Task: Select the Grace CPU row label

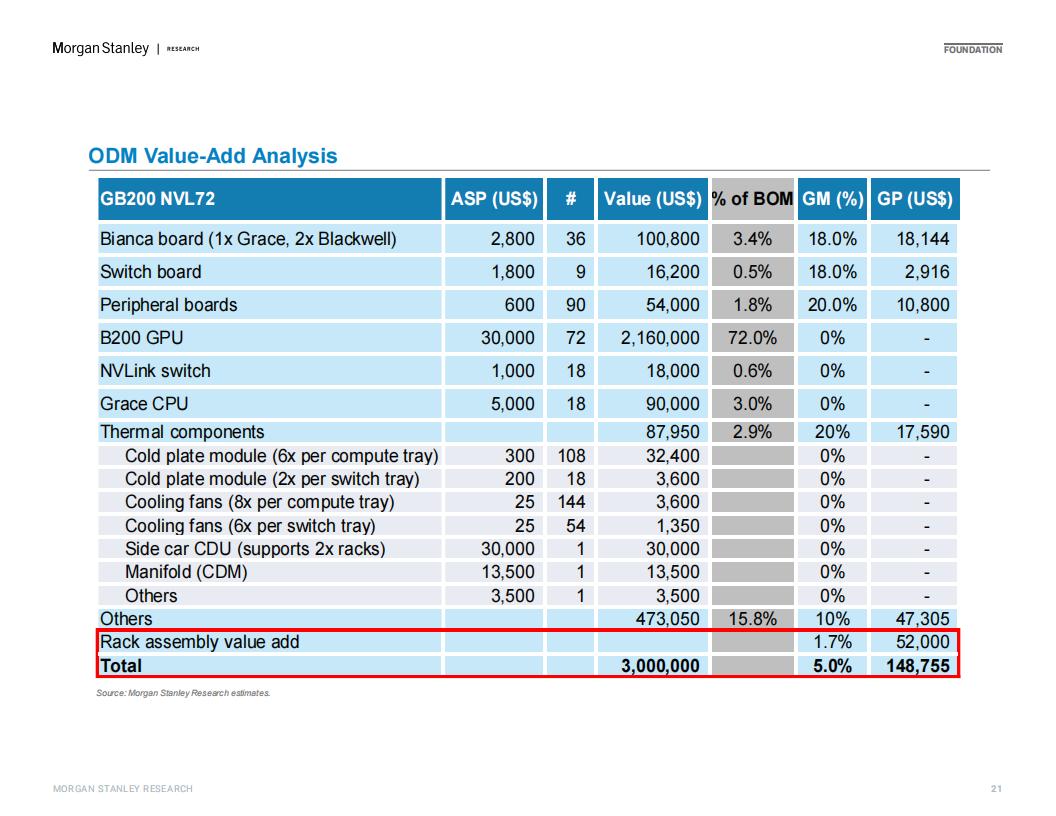Action: click(144, 404)
